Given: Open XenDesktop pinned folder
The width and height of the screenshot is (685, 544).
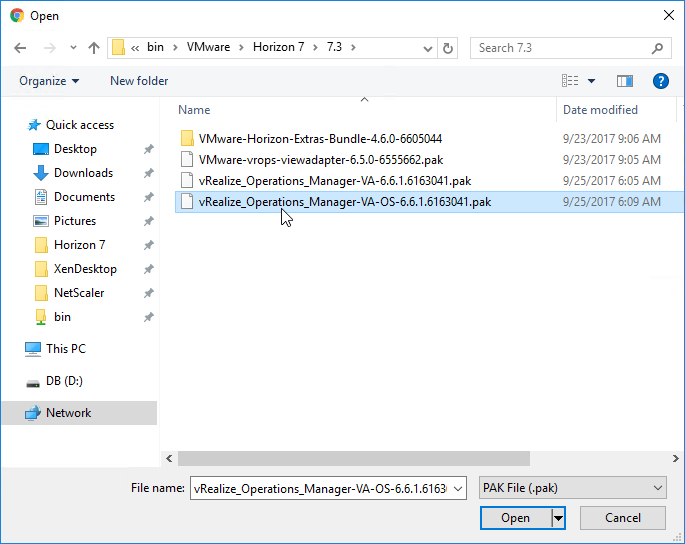Looking at the screenshot, I should coord(85,269).
